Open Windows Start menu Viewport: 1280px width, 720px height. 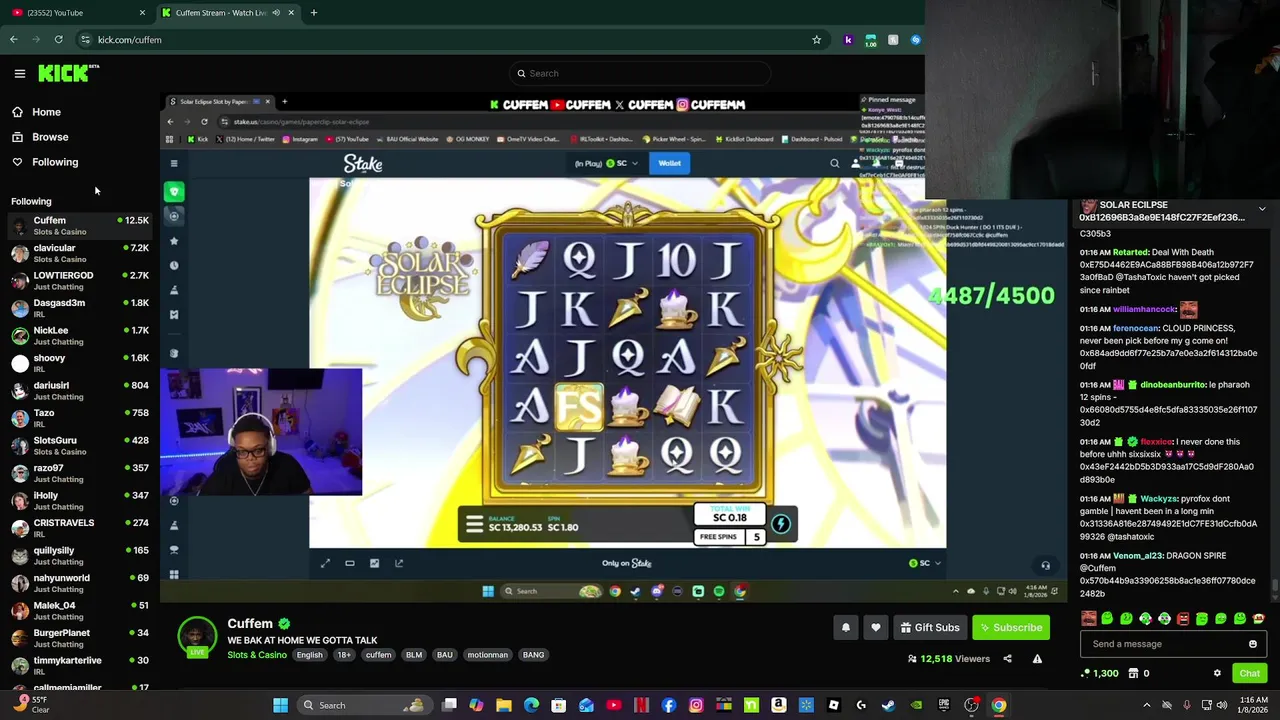pos(281,705)
